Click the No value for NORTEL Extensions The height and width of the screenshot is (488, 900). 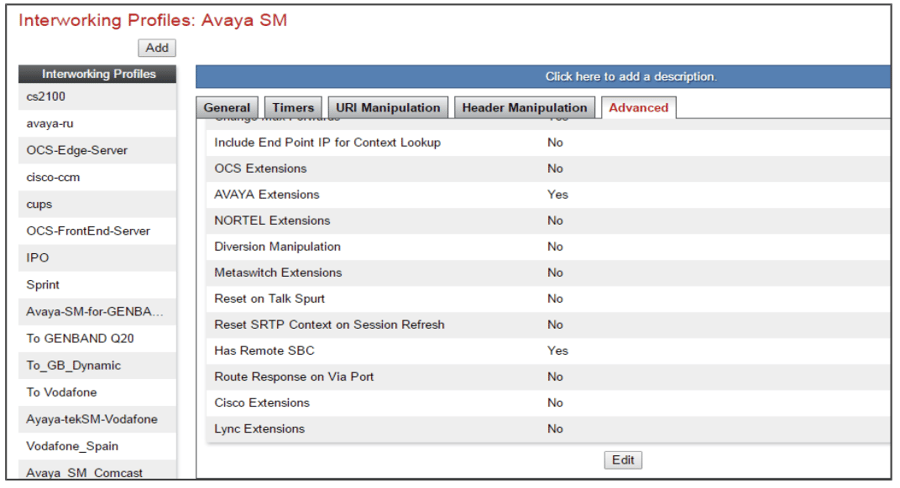(555, 220)
